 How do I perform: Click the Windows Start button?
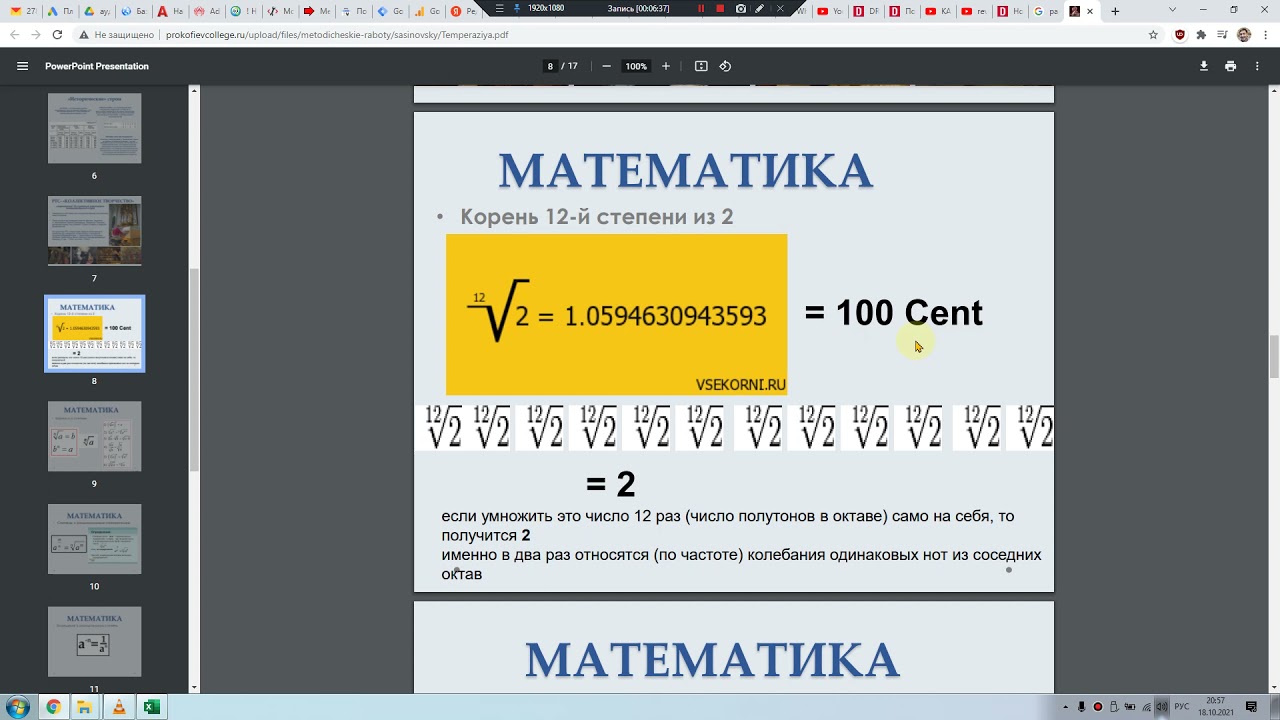click(17, 707)
